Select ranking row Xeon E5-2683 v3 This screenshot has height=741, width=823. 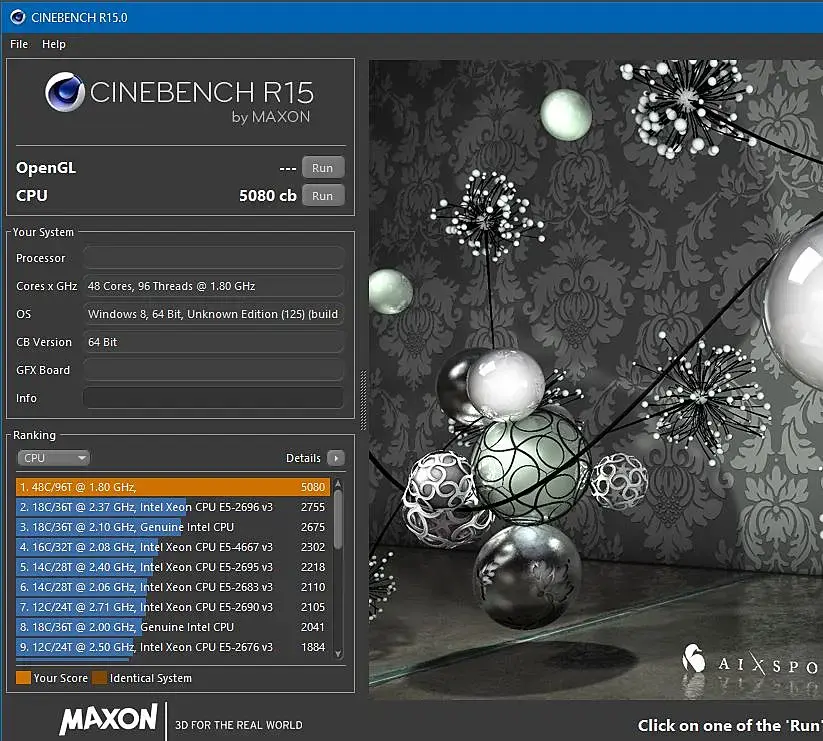pyautogui.click(x=173, y=587)
